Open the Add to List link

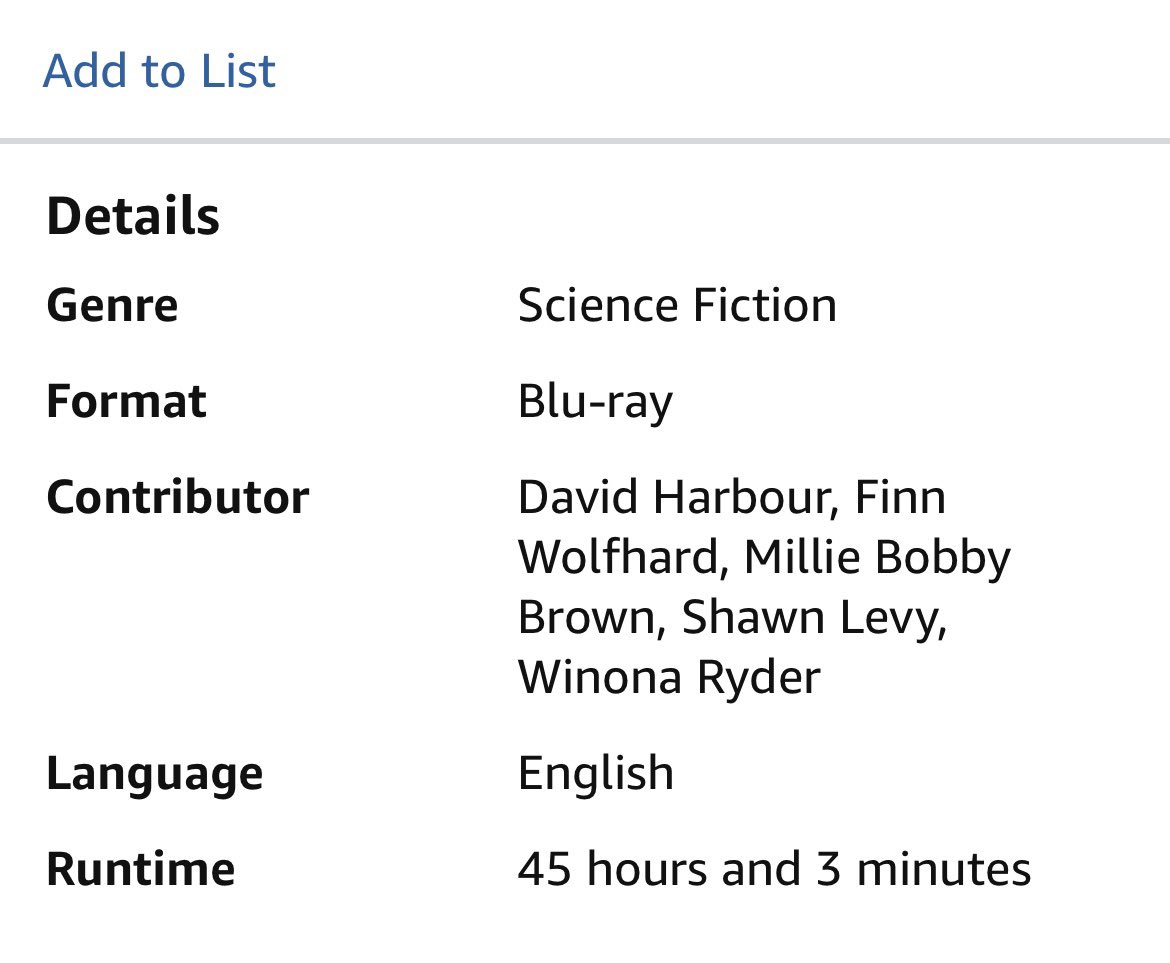coord(159,71)
